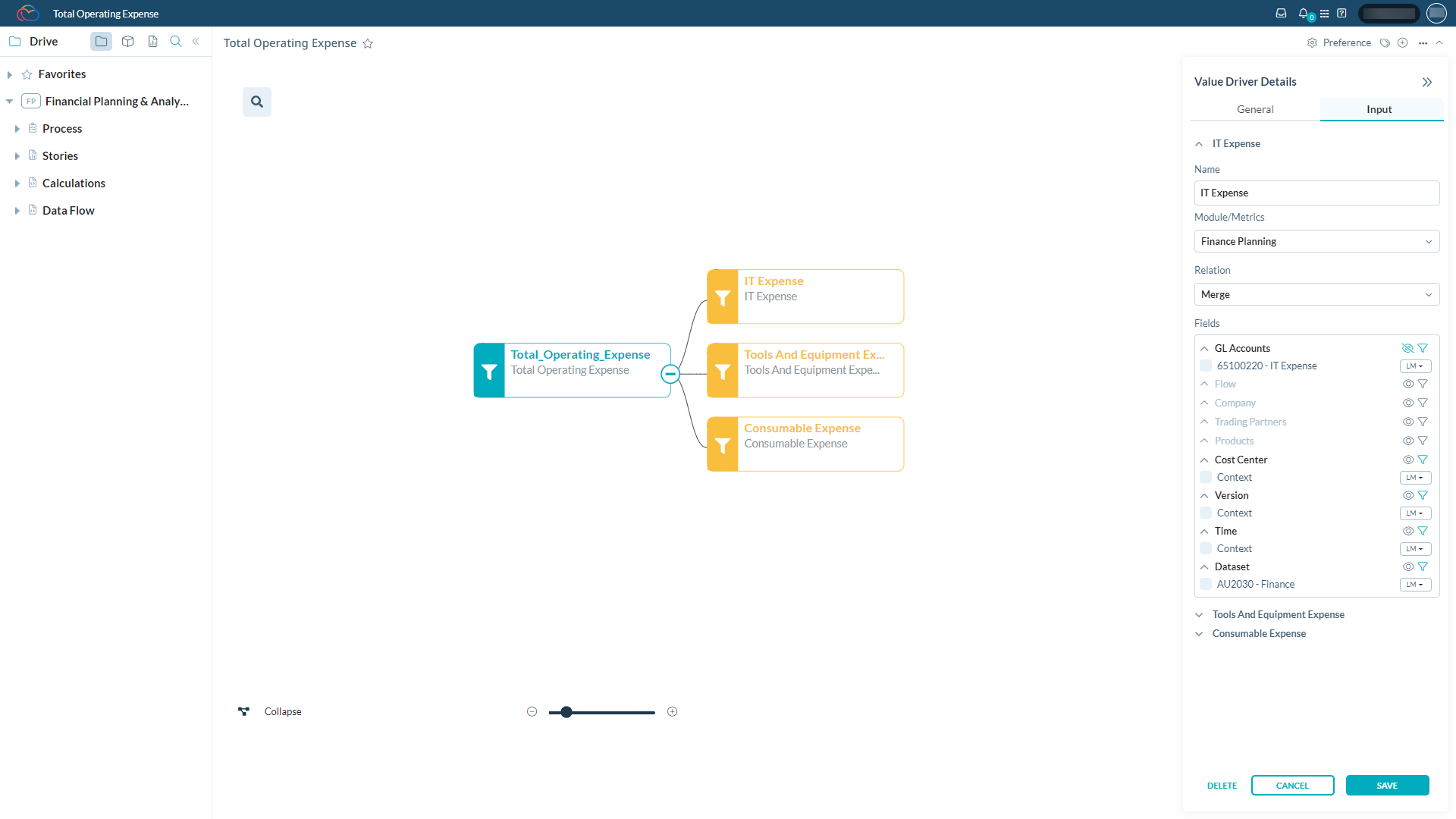This screenshot has width=1456, height=819.
Task: Click the Cost Center filter funnel icon
Action: point(1423,460)
